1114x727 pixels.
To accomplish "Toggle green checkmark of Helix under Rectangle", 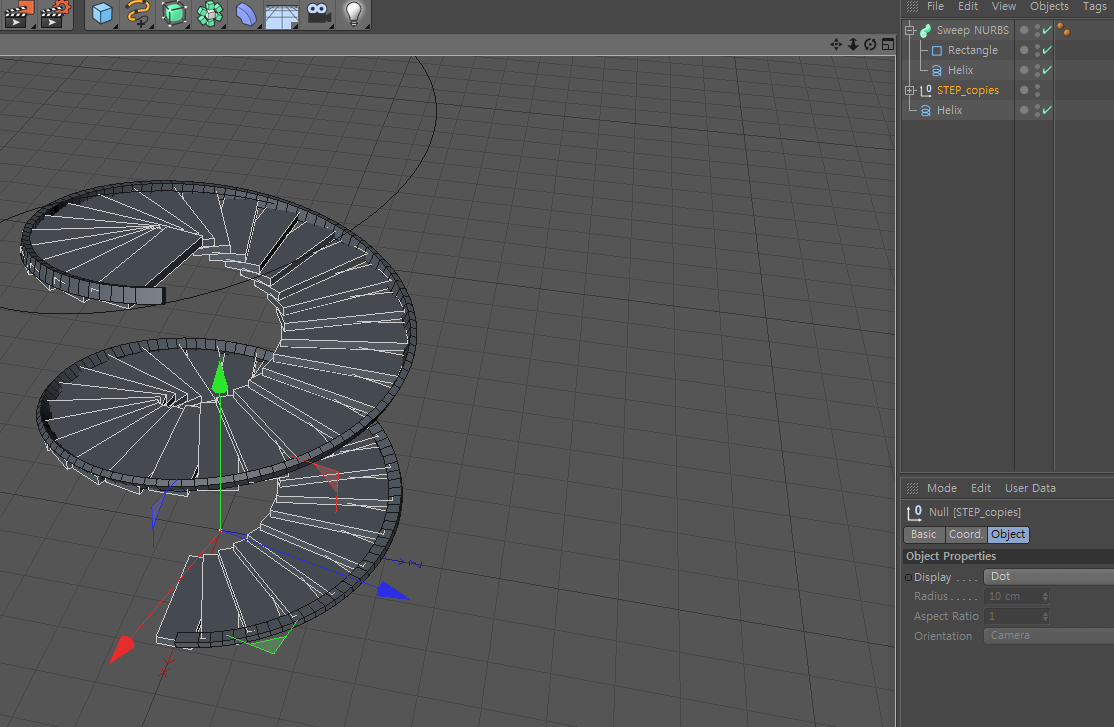I will 1047,70.
